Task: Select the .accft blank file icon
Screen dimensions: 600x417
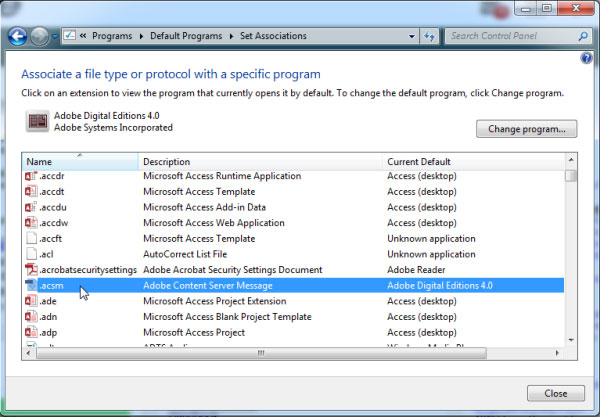Action: 31,238
